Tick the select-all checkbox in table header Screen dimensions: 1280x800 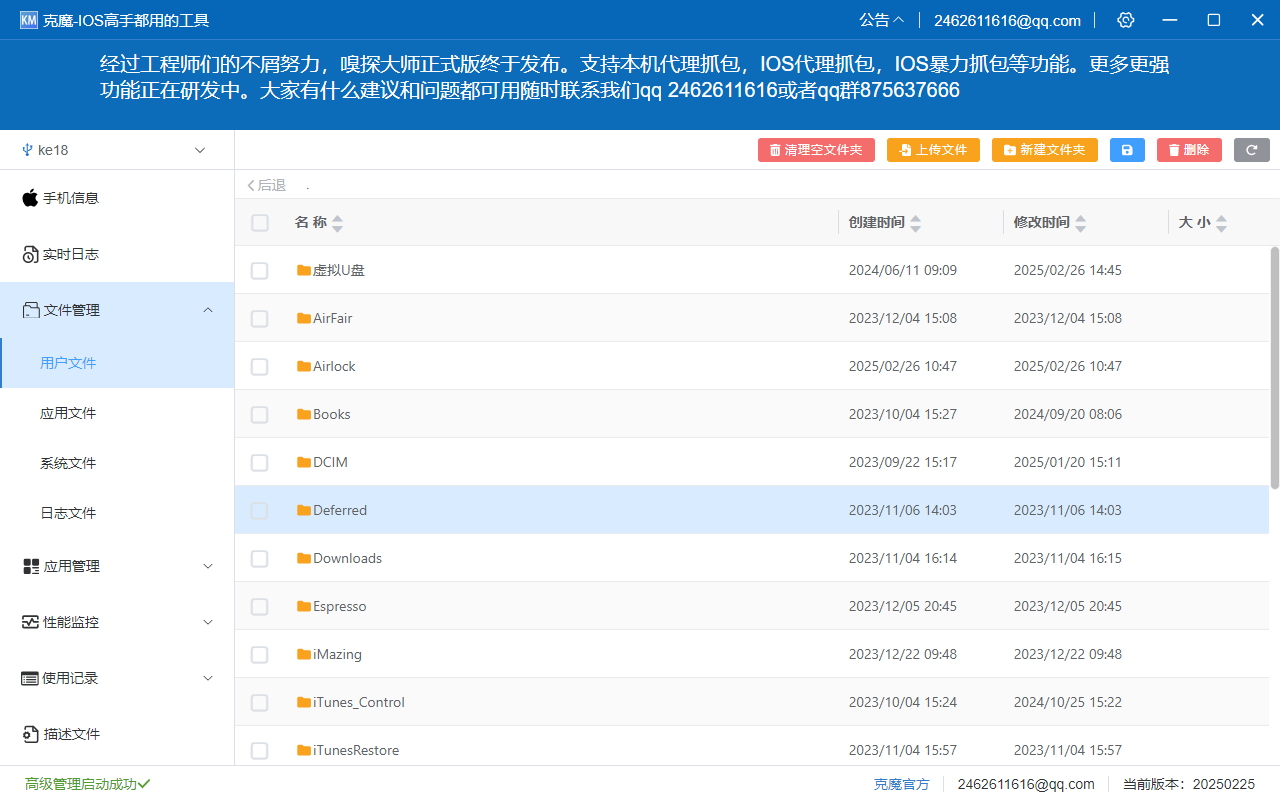tap(260, 222)
